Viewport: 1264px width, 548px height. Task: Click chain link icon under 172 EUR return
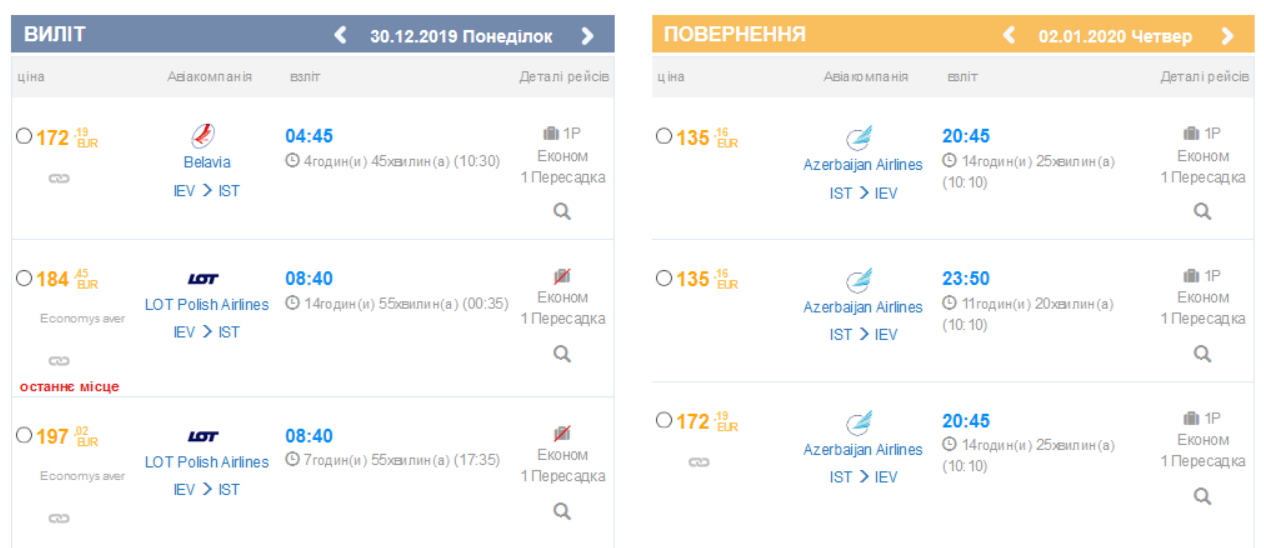coord(699,462)
